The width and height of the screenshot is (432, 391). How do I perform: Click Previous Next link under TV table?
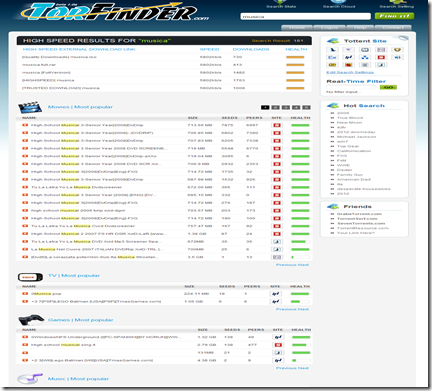coord(292,309)
